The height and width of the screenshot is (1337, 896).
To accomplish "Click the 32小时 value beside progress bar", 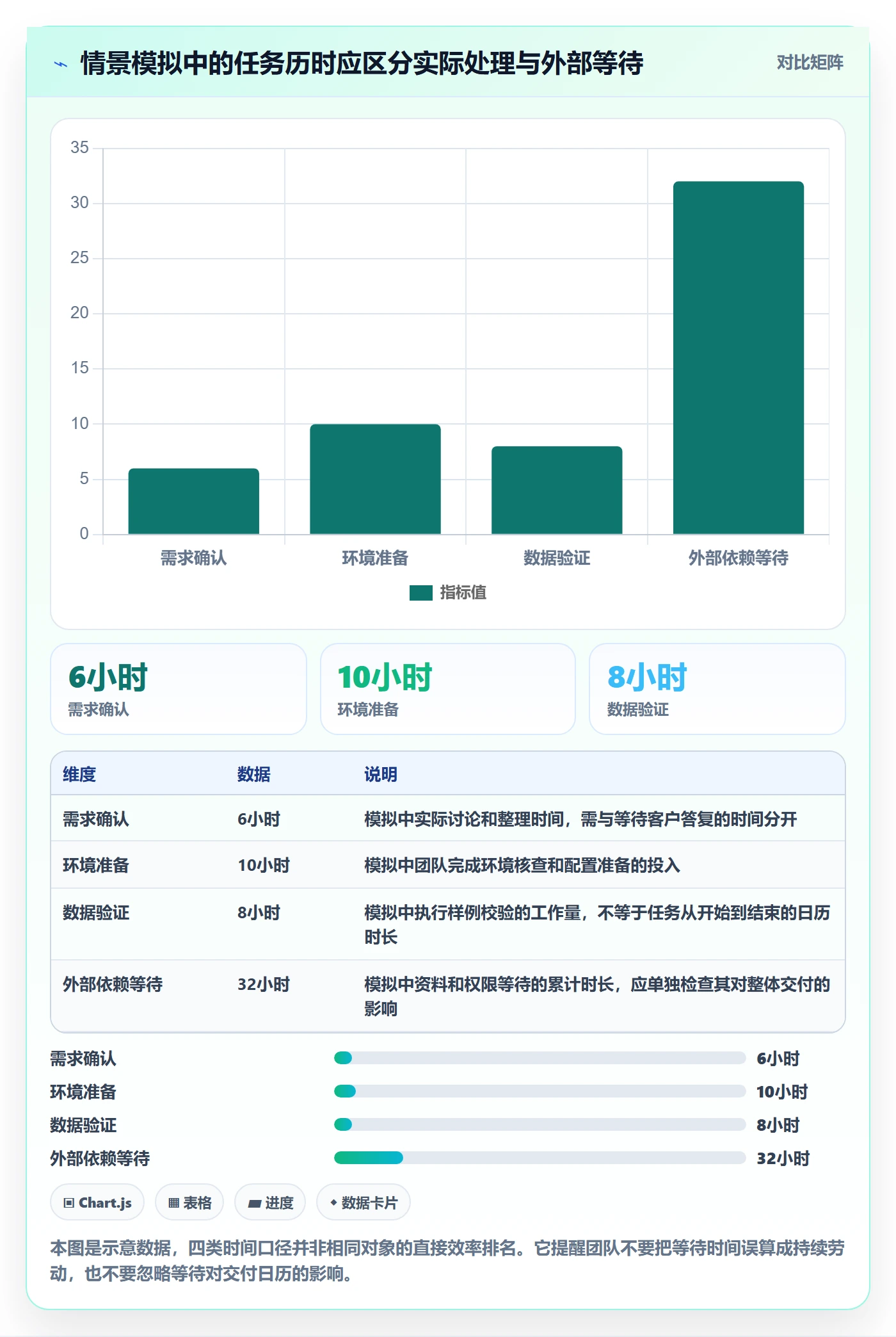I will coord(783,1158).
